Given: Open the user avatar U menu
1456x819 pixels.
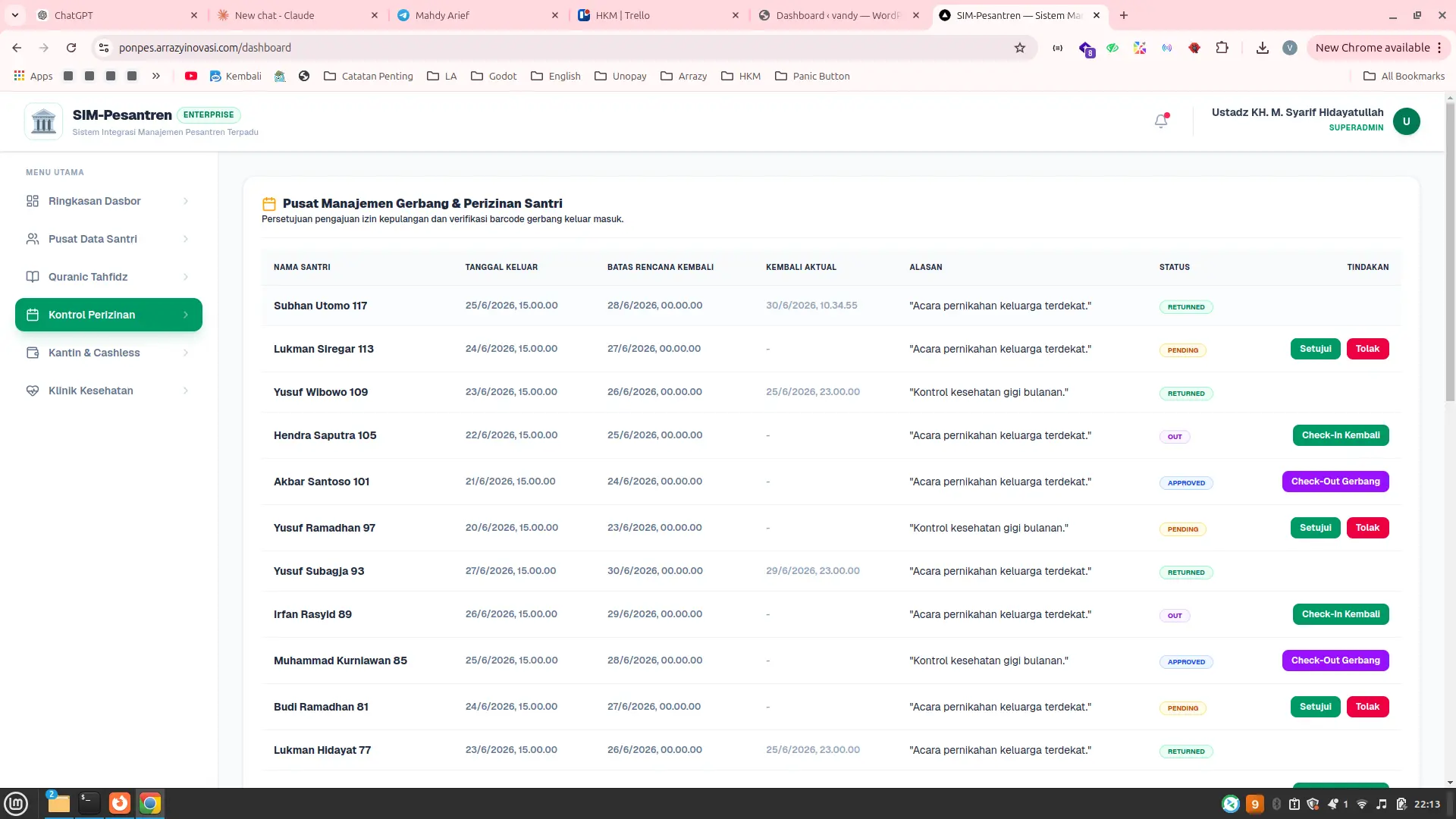Looking at the screenshot, I should 1406,121.
